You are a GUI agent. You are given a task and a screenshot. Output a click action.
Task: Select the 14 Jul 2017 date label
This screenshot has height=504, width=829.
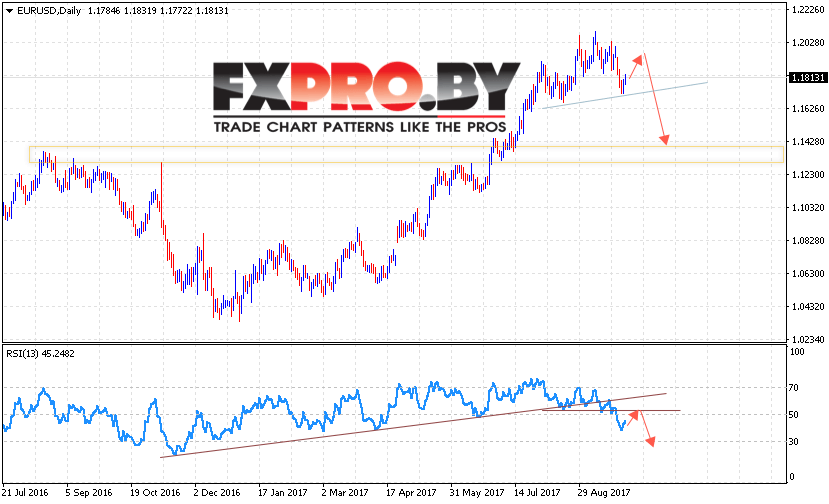coord(537,493)
